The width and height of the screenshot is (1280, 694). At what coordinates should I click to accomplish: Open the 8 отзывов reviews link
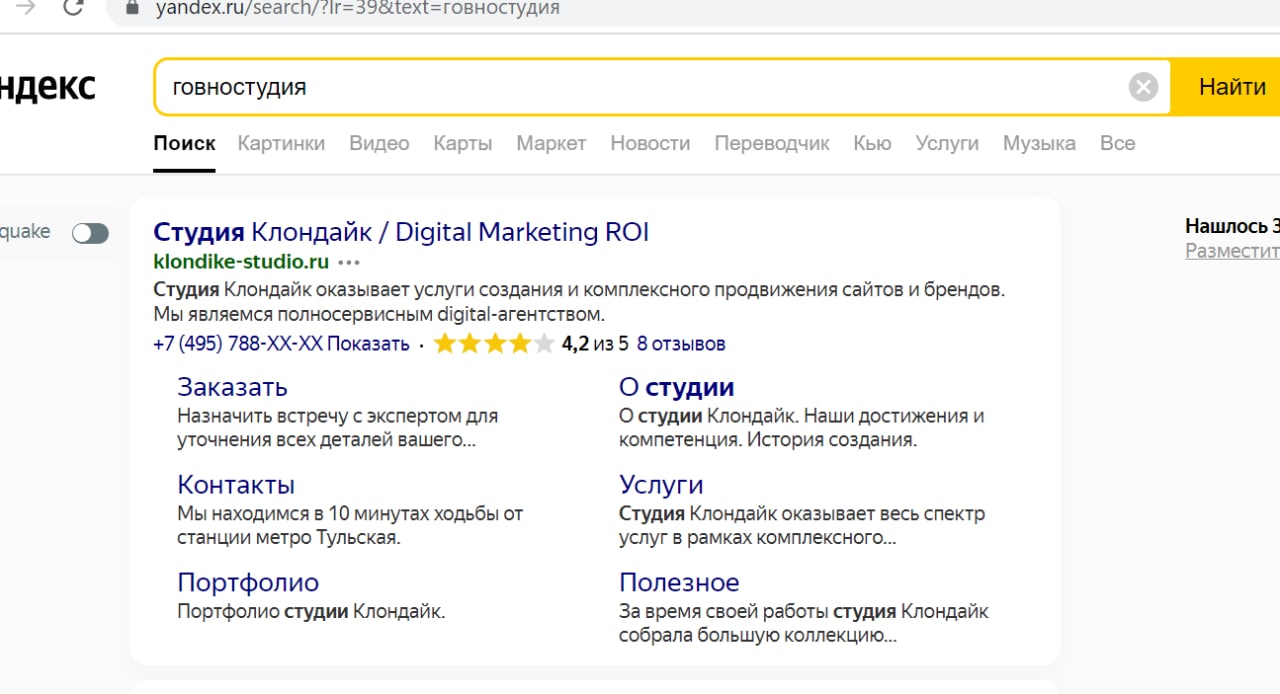pyautogui.click(x=681, y=344)
